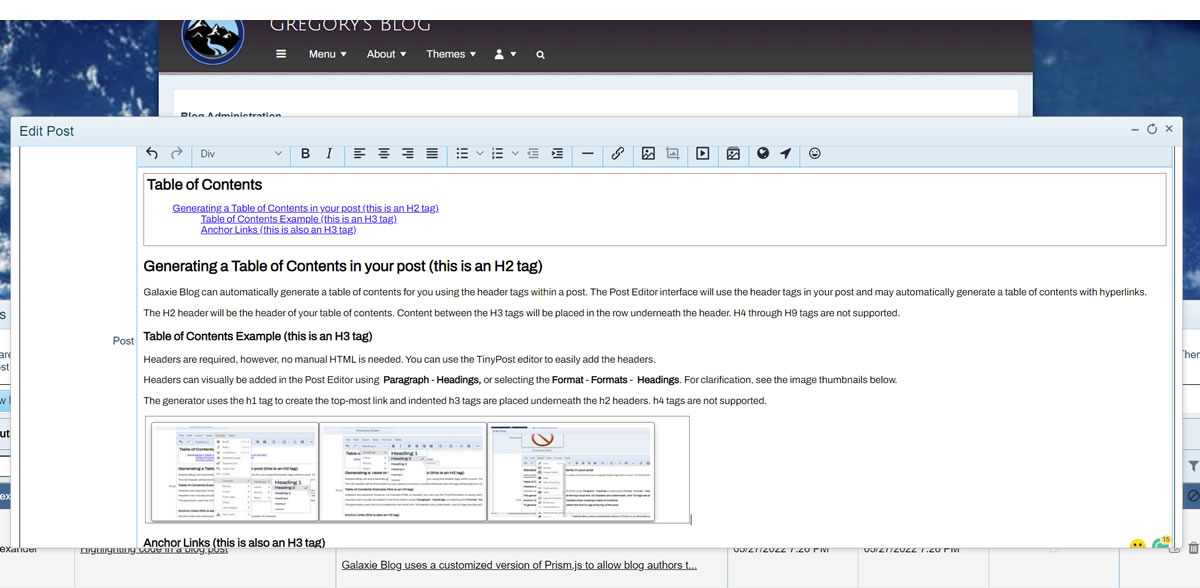
Task: Click the globe icon in the toolbar
Action: pos(763,153)
